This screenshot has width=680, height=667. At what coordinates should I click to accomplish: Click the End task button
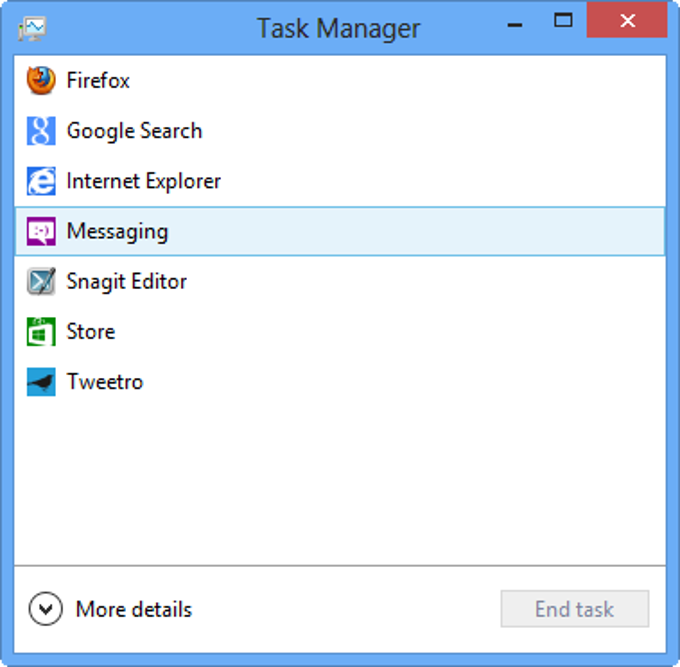pyautogui.click(x=575, y=609)
